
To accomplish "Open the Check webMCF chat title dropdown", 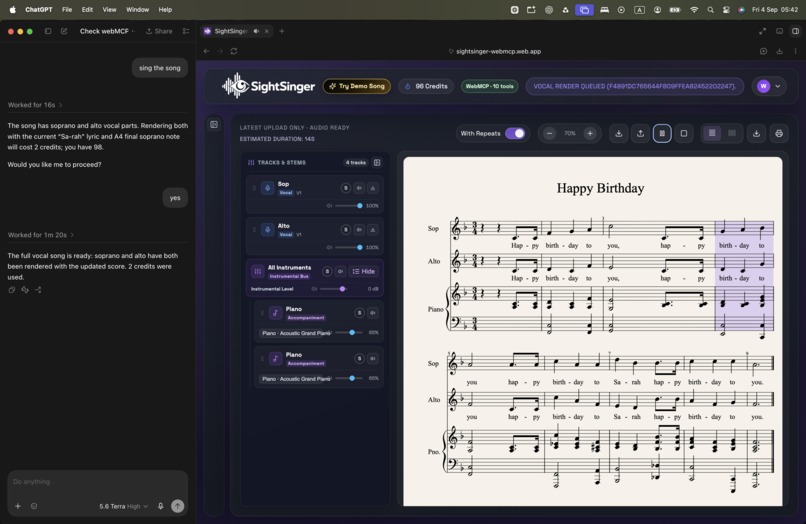I will click(x=107, y=31).
